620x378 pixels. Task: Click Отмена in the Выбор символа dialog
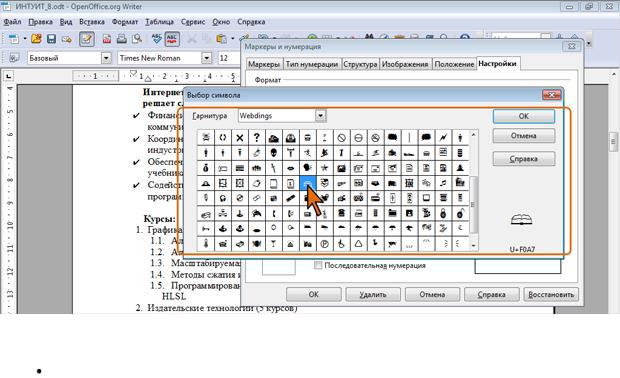(524, 136)
